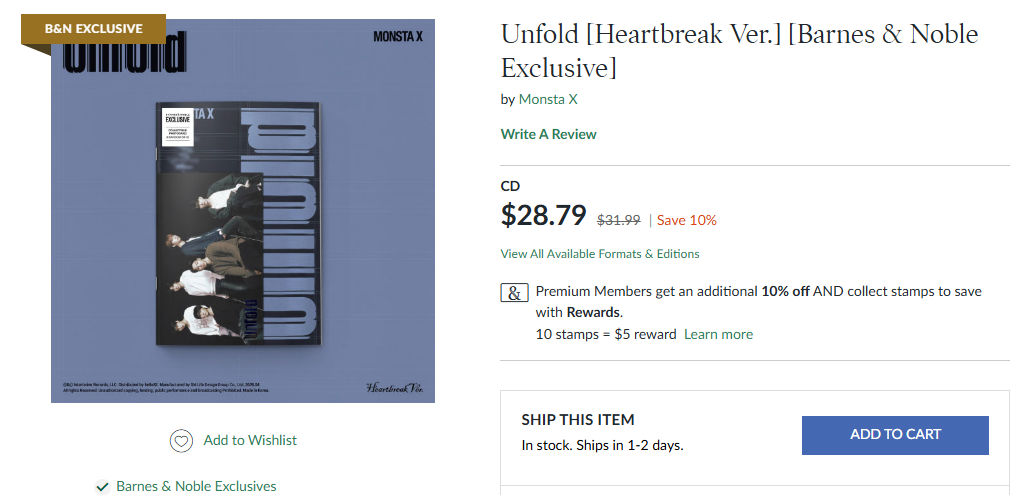Open the Barnes & Noble Exclusives link
The width and height of the screenshot is (1022, 495).
pyautogui.click(x=196, y=487)
